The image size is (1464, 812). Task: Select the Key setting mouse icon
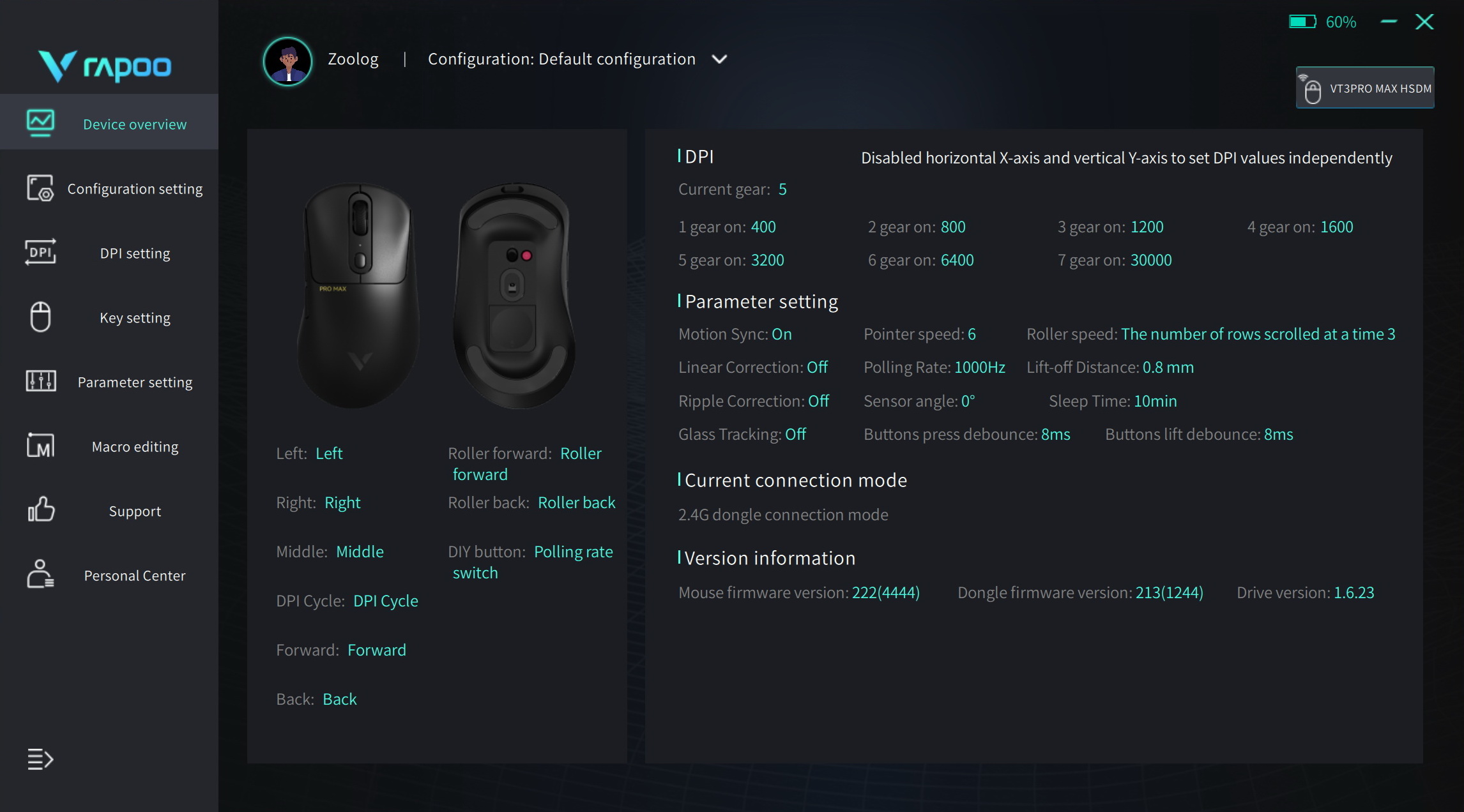click(x=40, y=317)
